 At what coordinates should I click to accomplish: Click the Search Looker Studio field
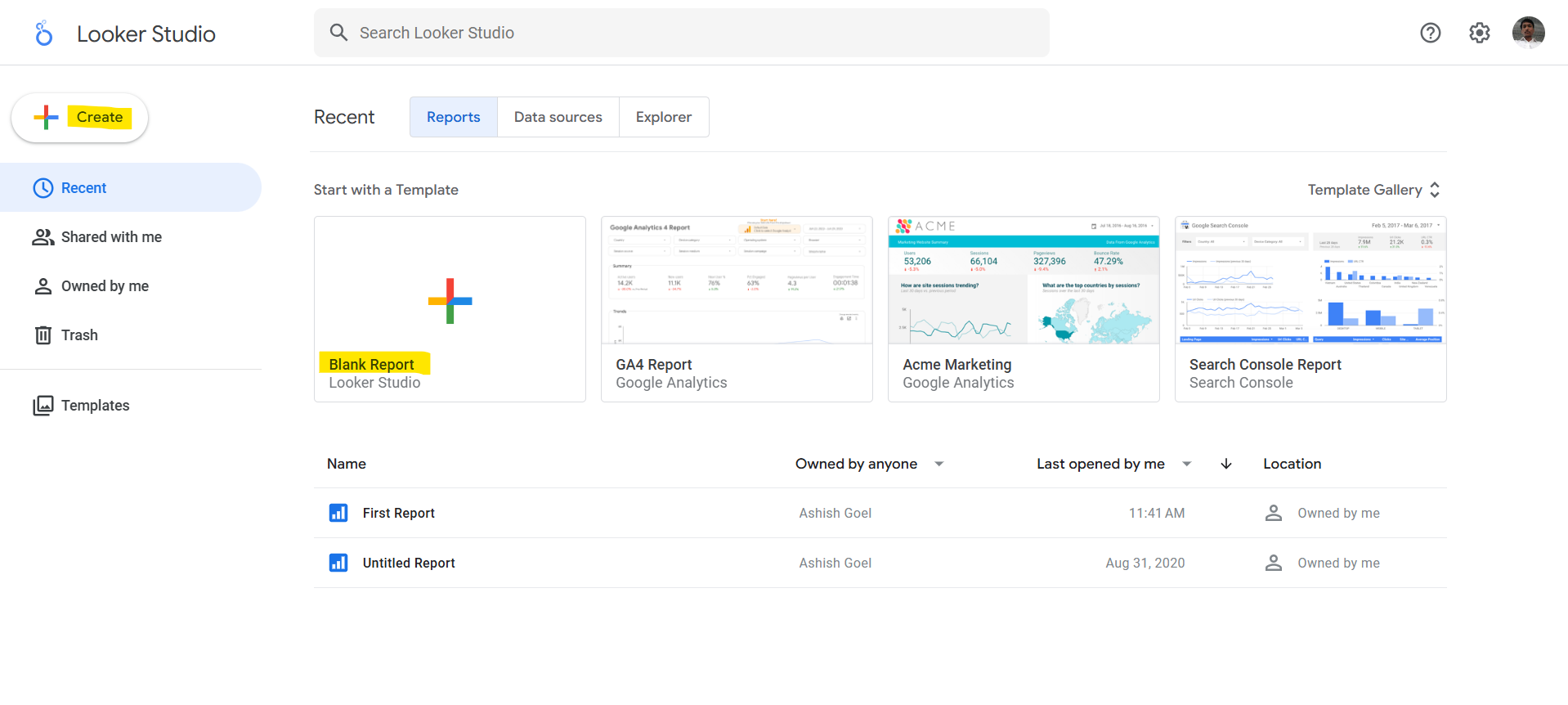tap(681, 33)
